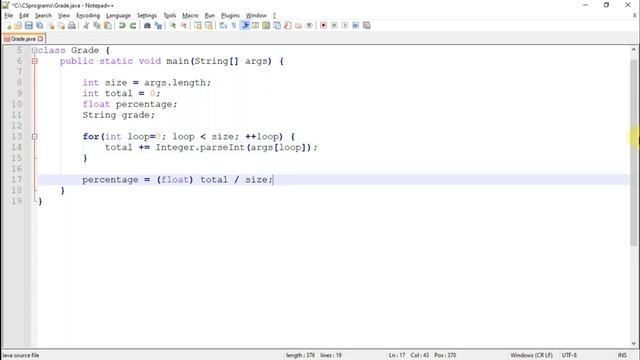Click the scrollbar up arrow

tap(633, 50)
